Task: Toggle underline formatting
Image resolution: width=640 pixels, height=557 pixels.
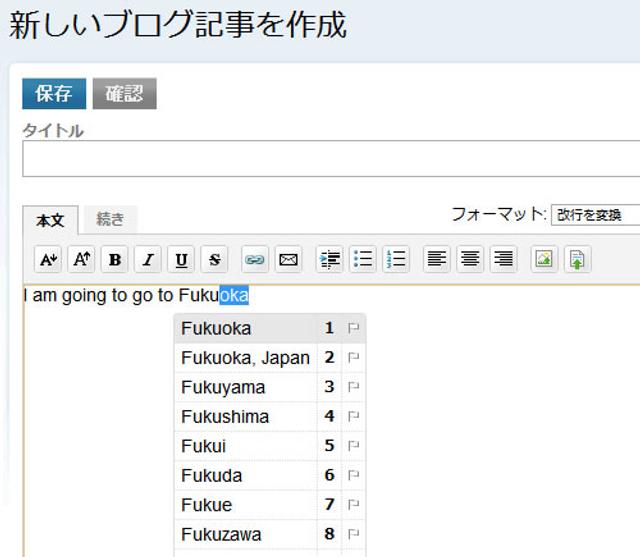Action: tap(181, 259)
